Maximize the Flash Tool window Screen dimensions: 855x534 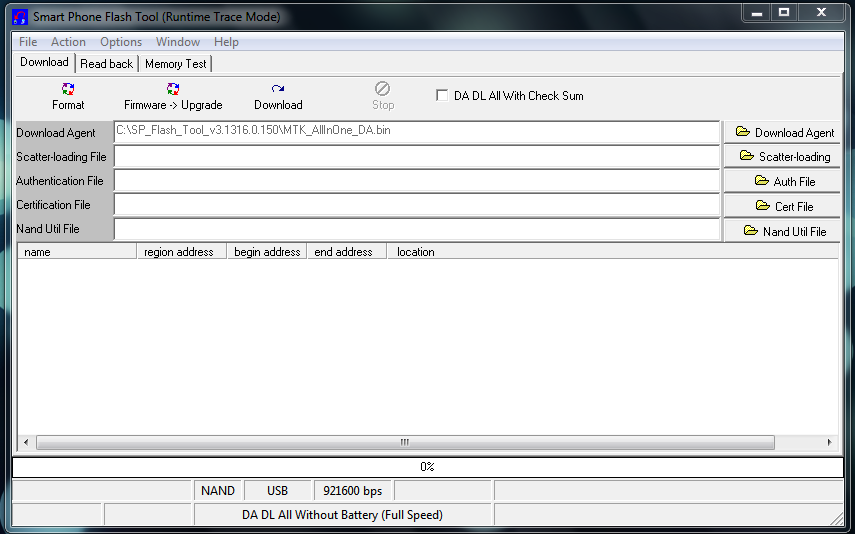tap(784, 13)
